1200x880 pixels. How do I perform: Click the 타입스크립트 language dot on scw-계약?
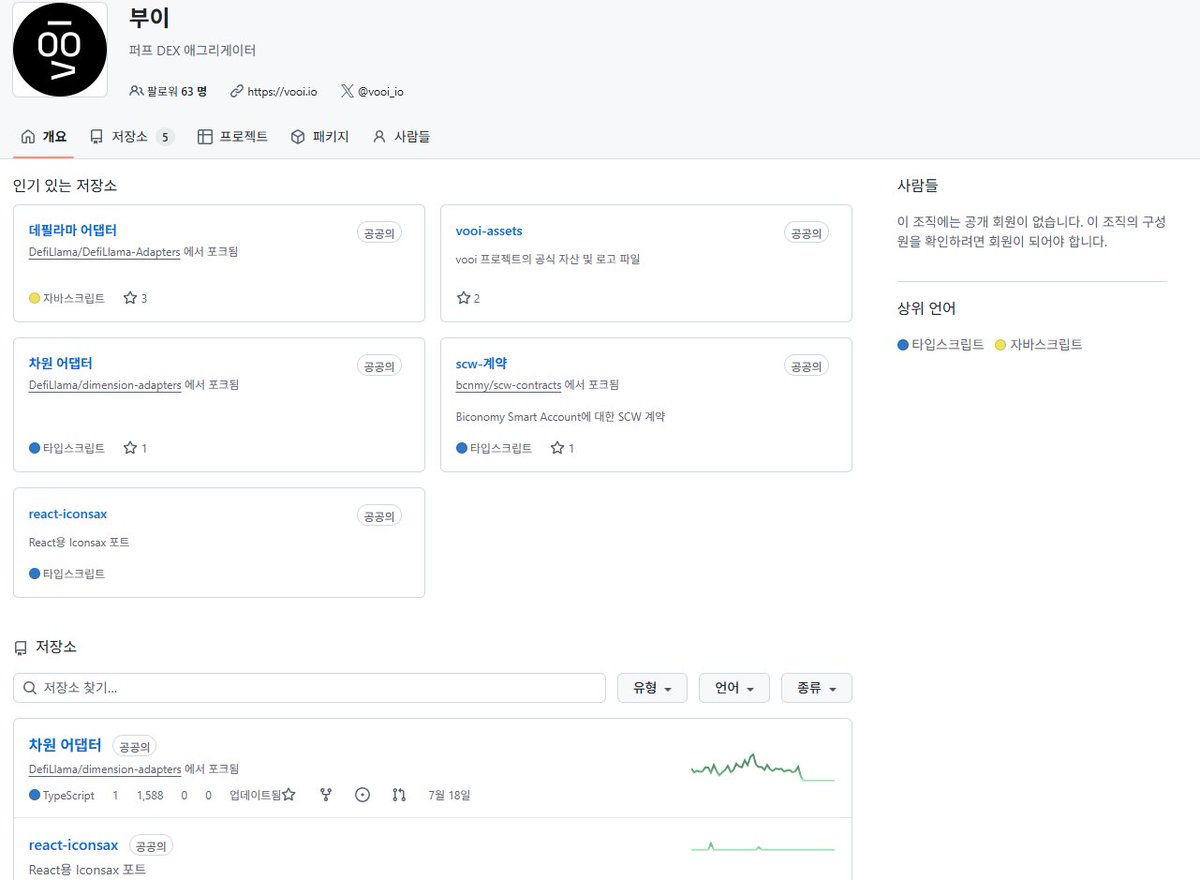462,448
